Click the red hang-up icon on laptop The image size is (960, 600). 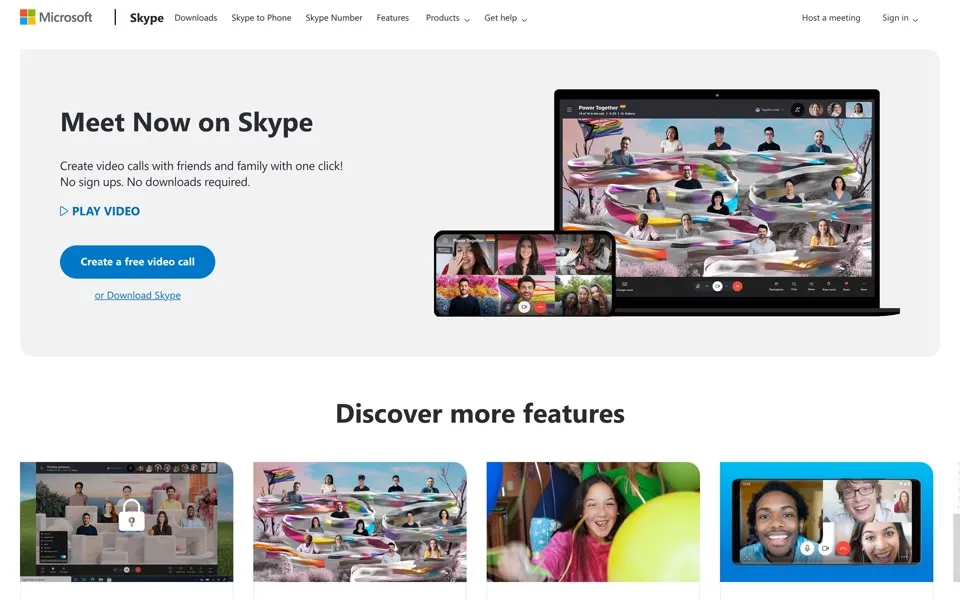click(x=737, y=286)
